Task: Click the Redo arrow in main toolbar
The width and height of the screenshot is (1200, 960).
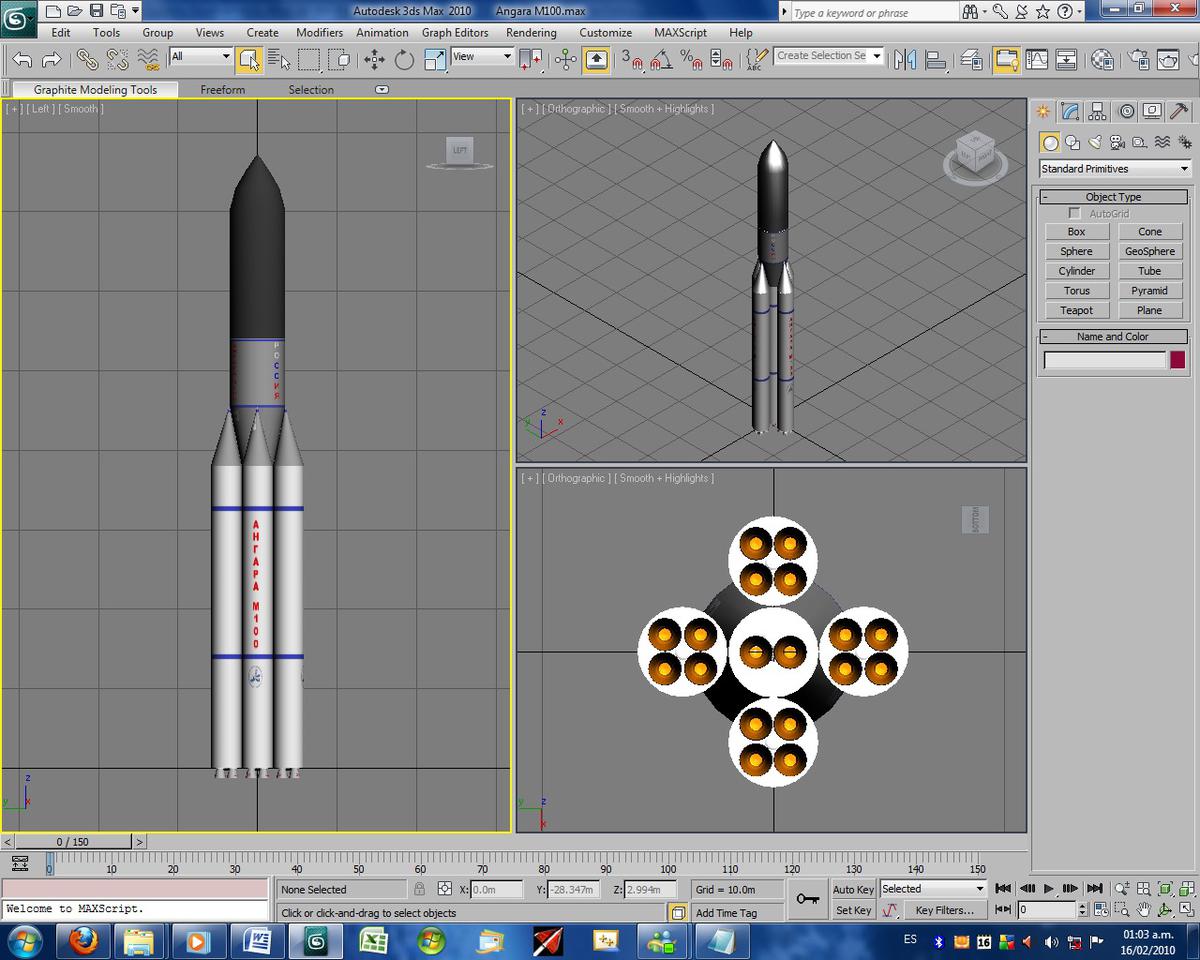Action: pos(51,60)
